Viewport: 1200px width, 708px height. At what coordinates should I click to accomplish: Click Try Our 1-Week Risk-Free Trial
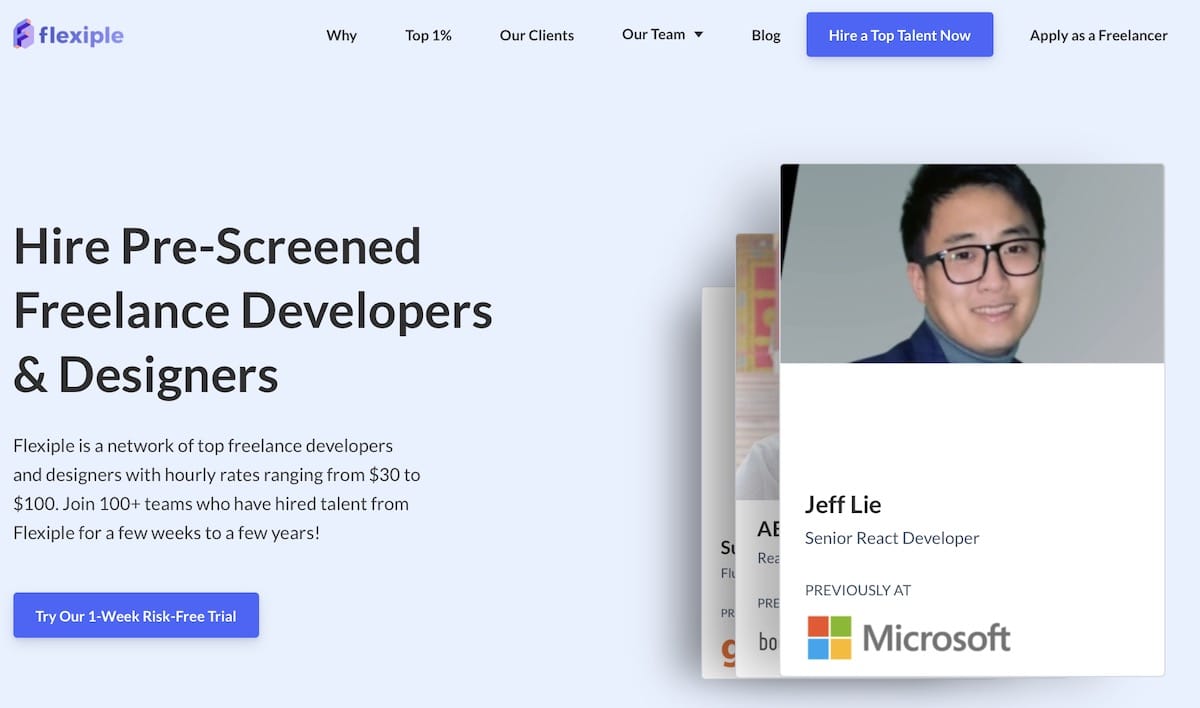point(136,615)
